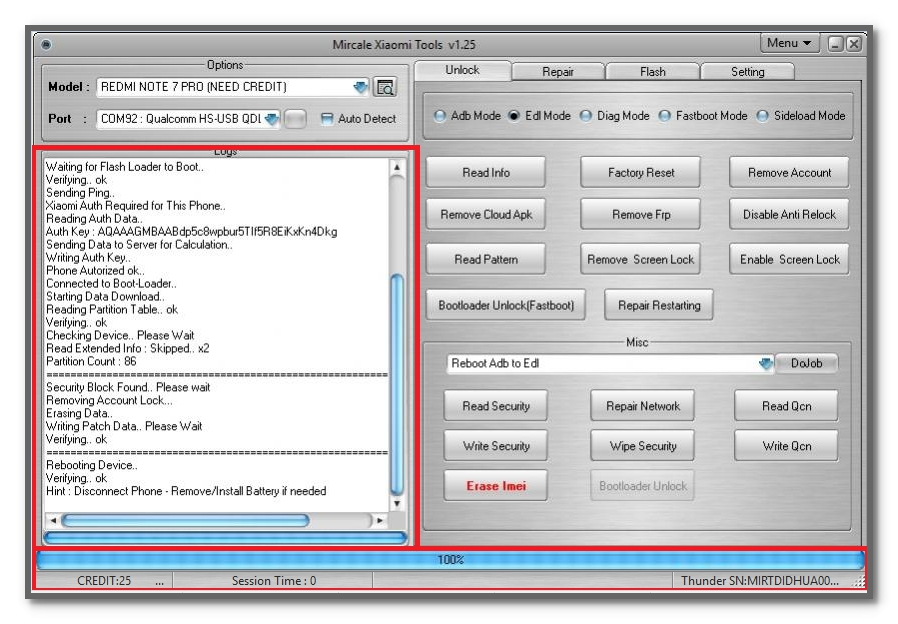898x624 pixels.
Task: Switch to the Repair tab
Action: 558,72
